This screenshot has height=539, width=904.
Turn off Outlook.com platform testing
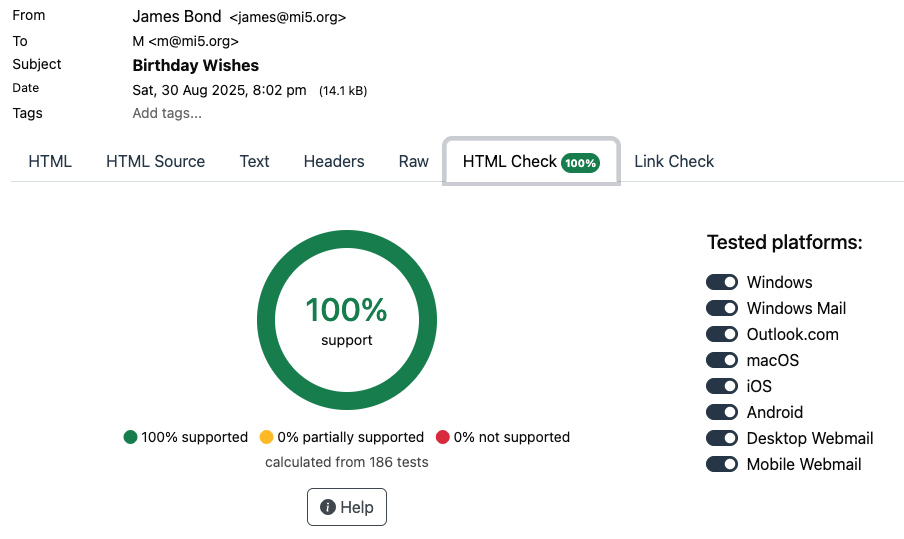click(x=722, y=334)
